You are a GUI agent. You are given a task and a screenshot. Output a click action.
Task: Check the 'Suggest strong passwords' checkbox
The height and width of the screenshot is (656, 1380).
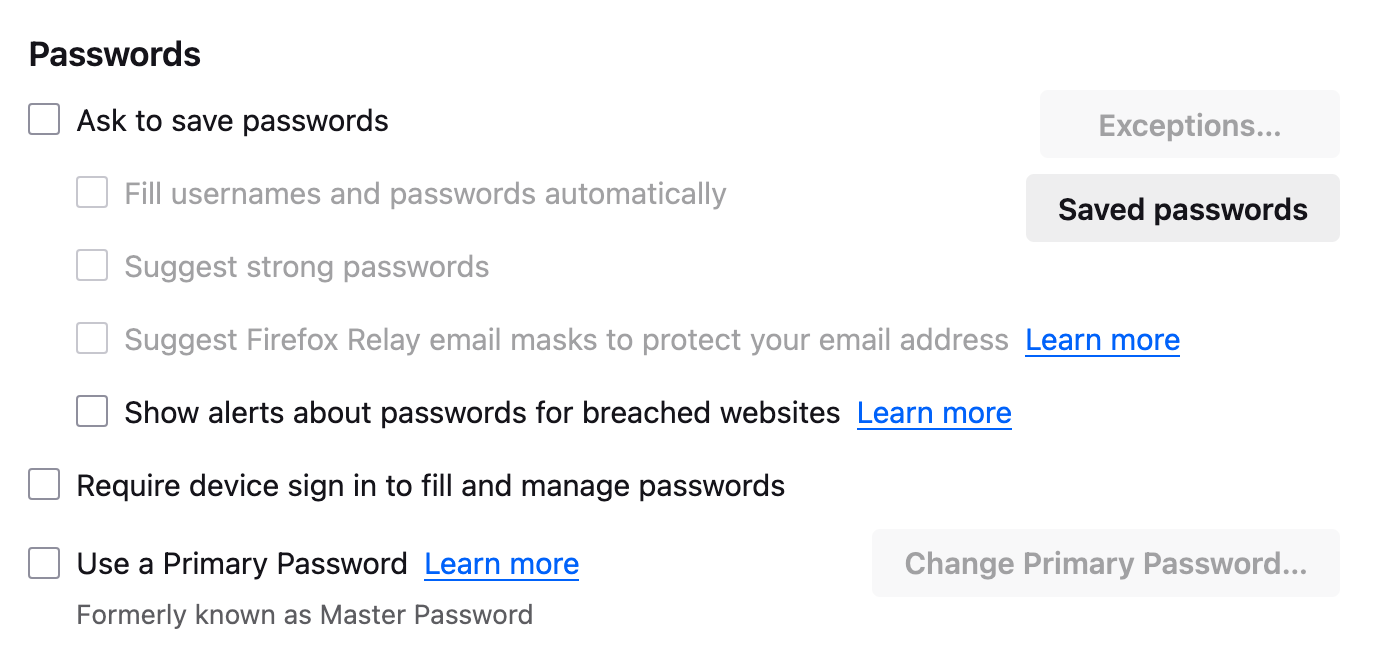92,267
